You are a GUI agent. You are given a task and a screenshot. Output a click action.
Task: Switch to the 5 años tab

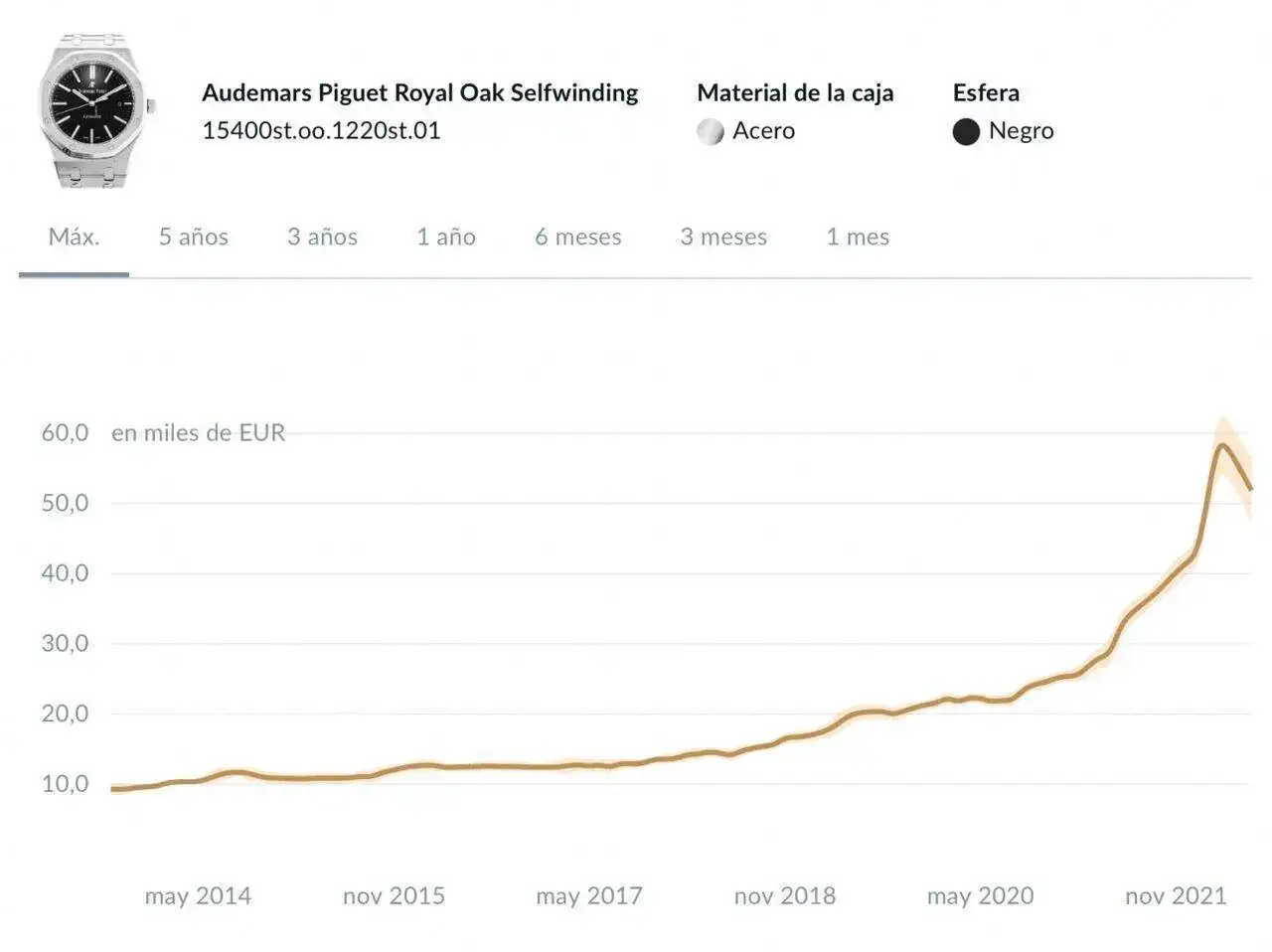click(194, 237)
